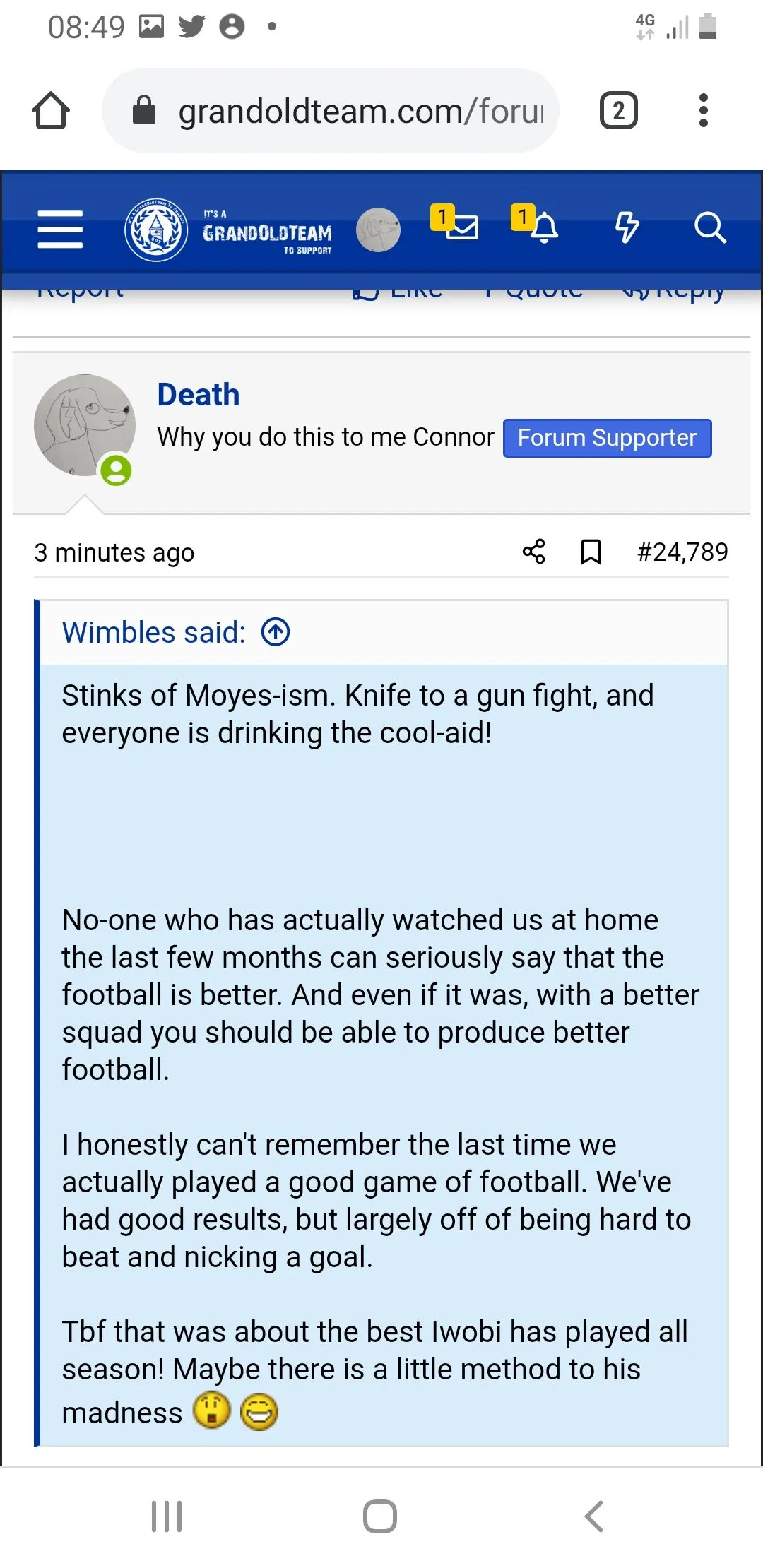This screenshot has height=1568, width=763.
Task: Jump to Wimbles' original quoted post
Action: click(x=276, y=632)
